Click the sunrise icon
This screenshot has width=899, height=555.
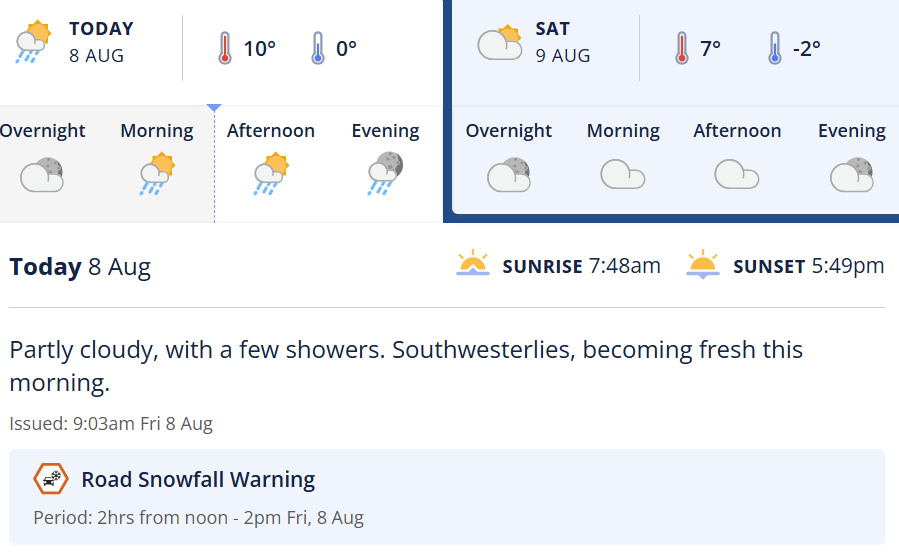[x=473, y=264]
